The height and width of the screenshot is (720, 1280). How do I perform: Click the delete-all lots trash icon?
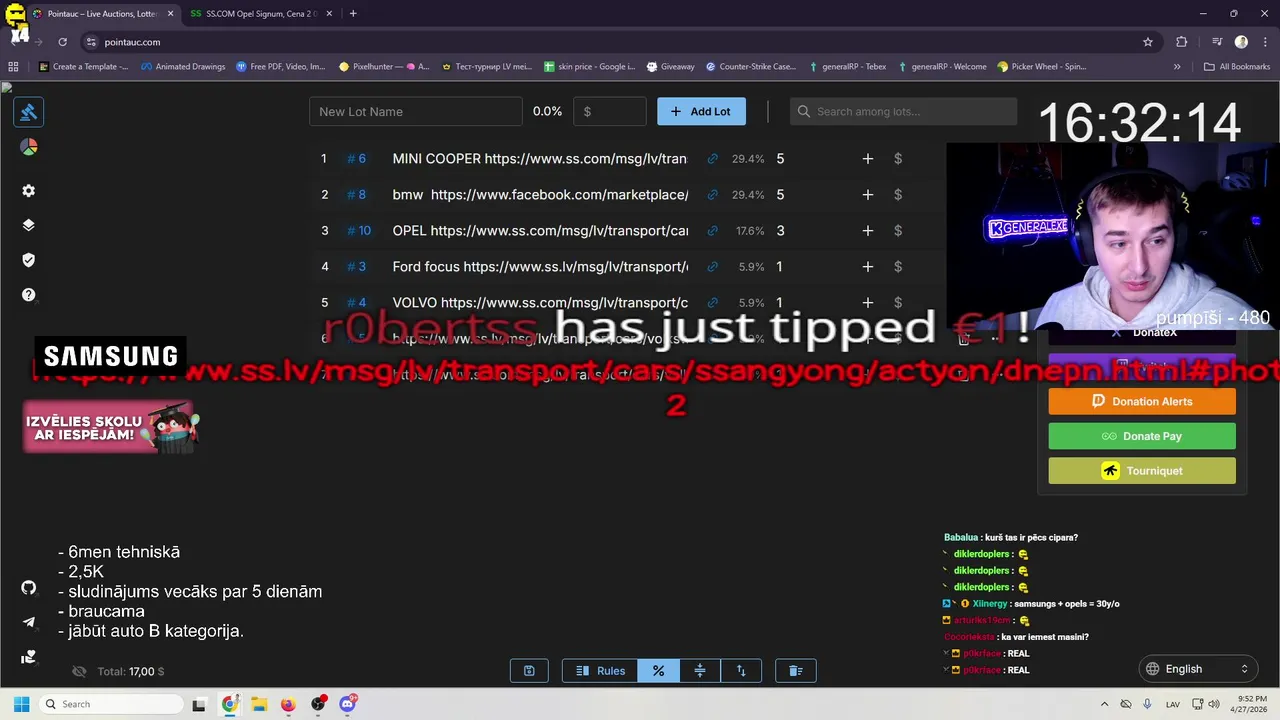pos(796,671)
